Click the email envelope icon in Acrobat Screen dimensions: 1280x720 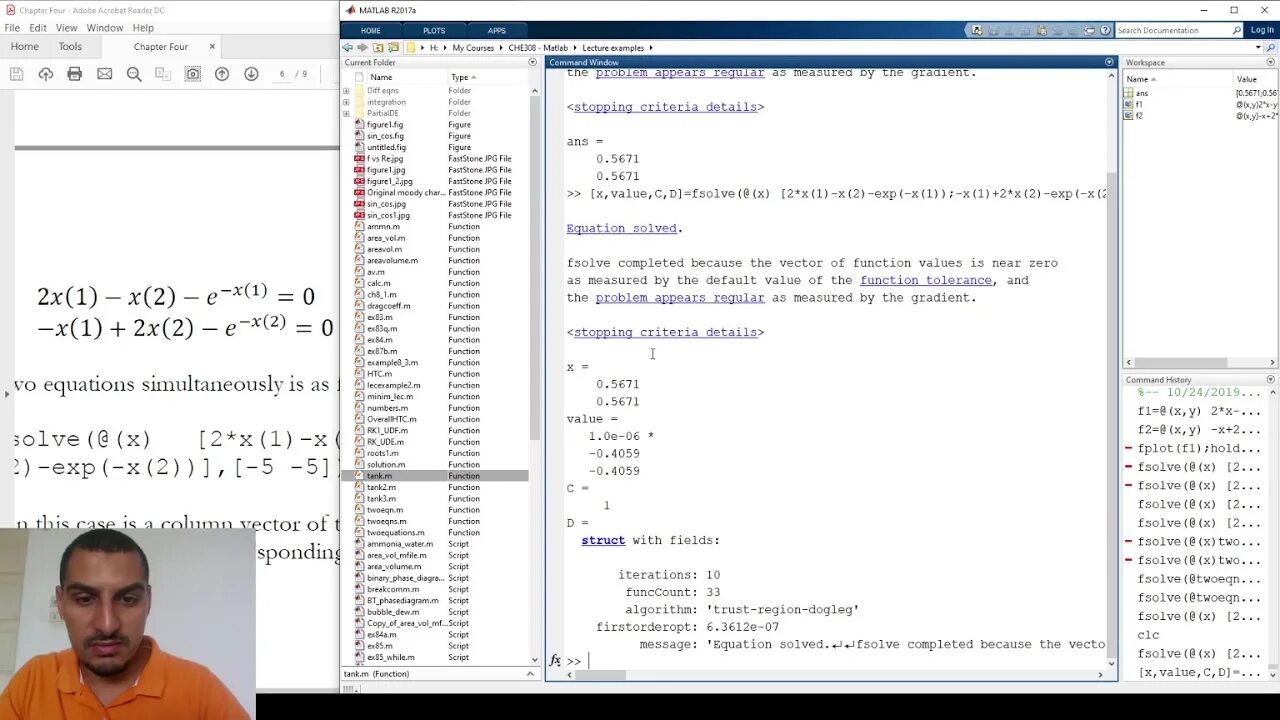point(104,74)
